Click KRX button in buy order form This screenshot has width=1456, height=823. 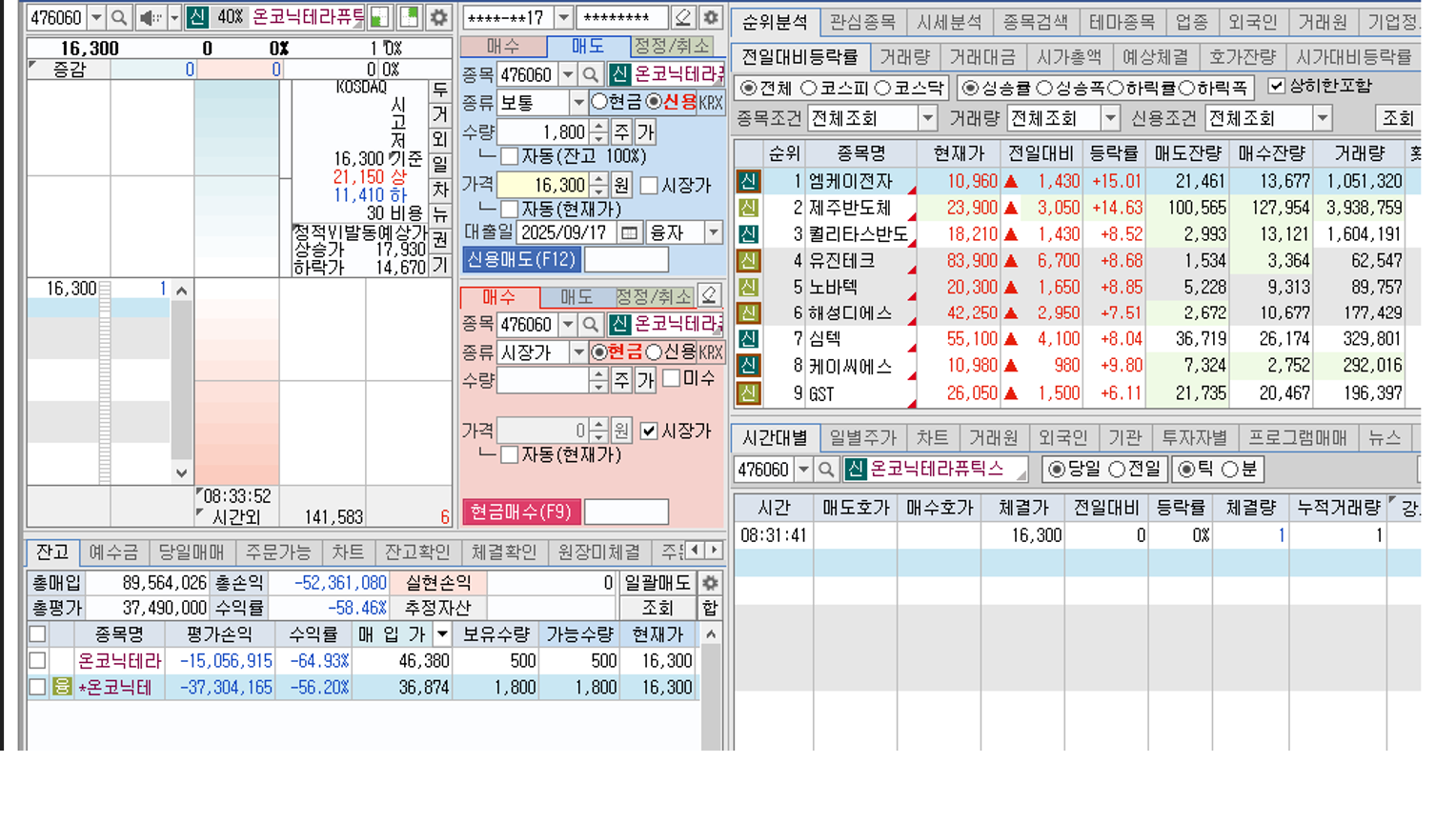pyautogui.click(x=711, y=352)
